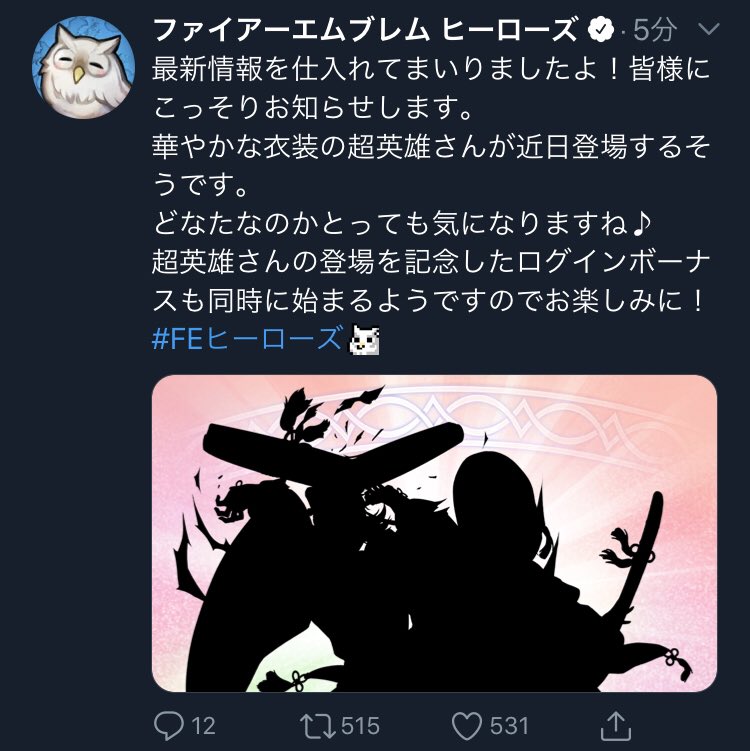750x751 pixels.
Task: Open the silhouette teaser image
Action: click(434, 534)
